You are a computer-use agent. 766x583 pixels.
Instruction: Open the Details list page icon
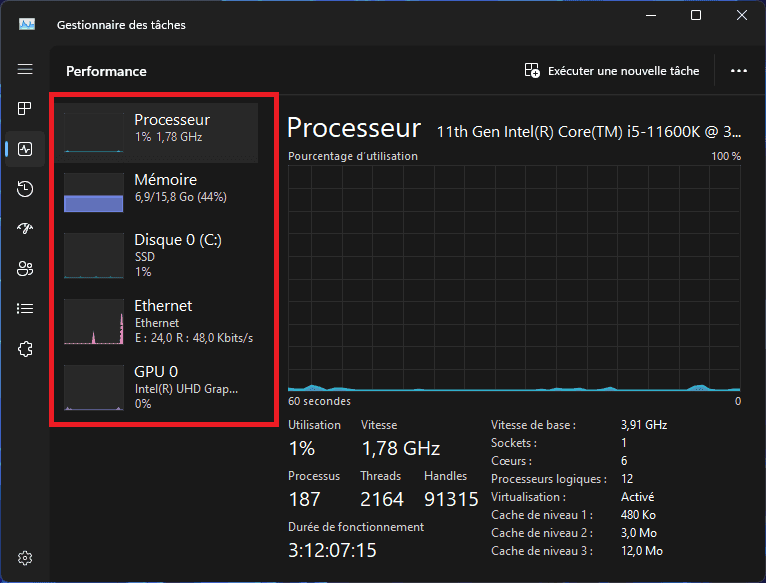25,308
